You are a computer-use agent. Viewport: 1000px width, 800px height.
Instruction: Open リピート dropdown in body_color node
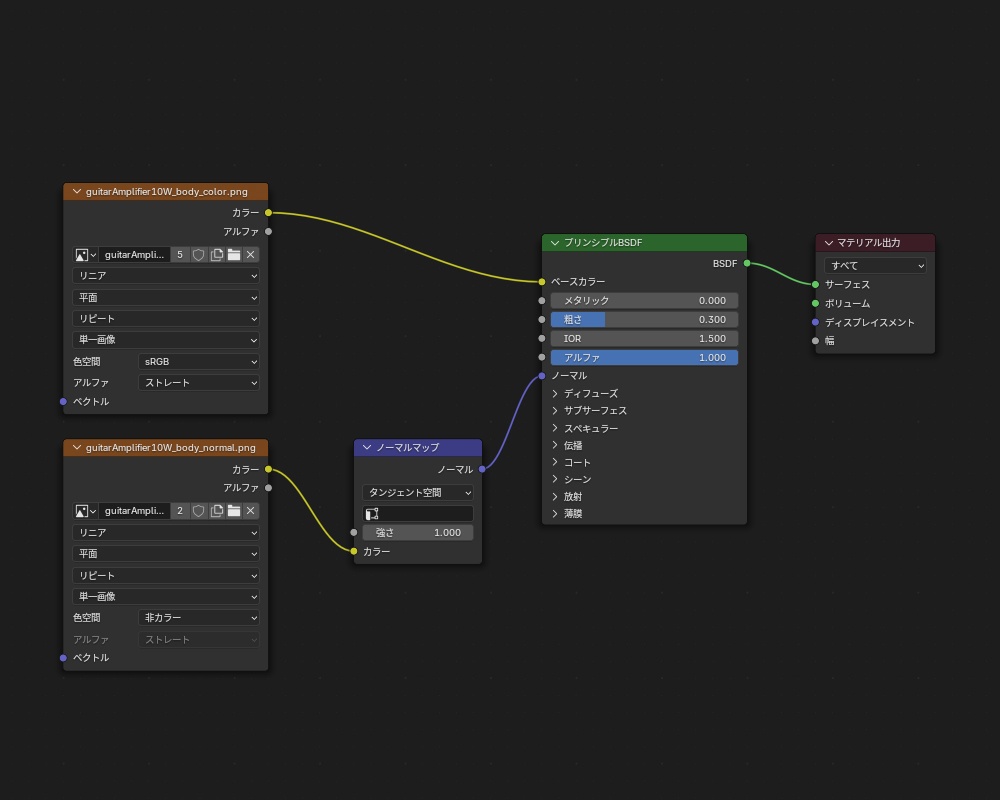point(166,318)
